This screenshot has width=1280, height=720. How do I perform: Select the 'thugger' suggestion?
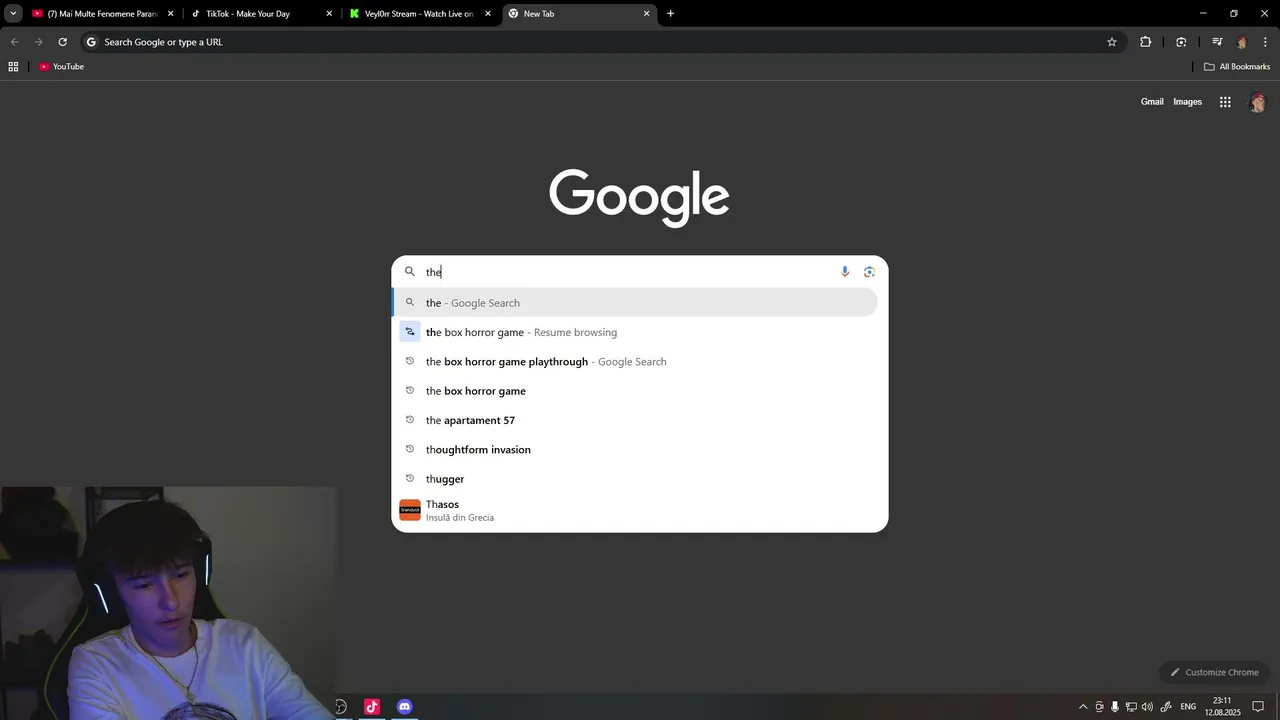point(635,479)
